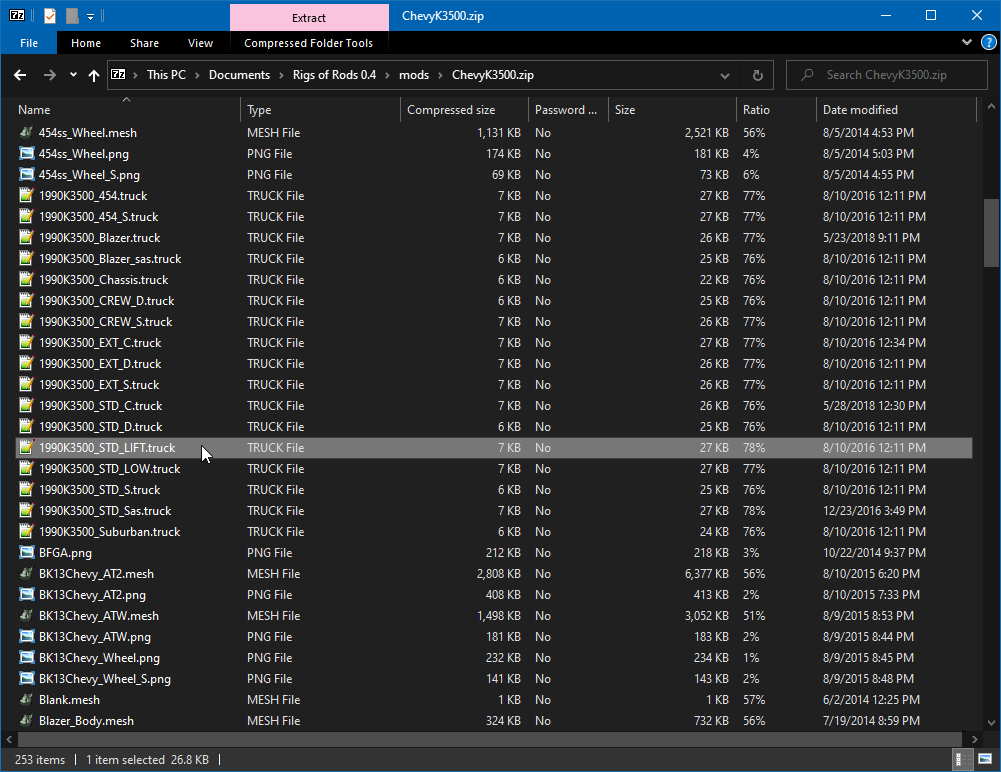Sort by the Password column header
The width and height of the screenshot is (1001, 772).
tap(566, 110)
